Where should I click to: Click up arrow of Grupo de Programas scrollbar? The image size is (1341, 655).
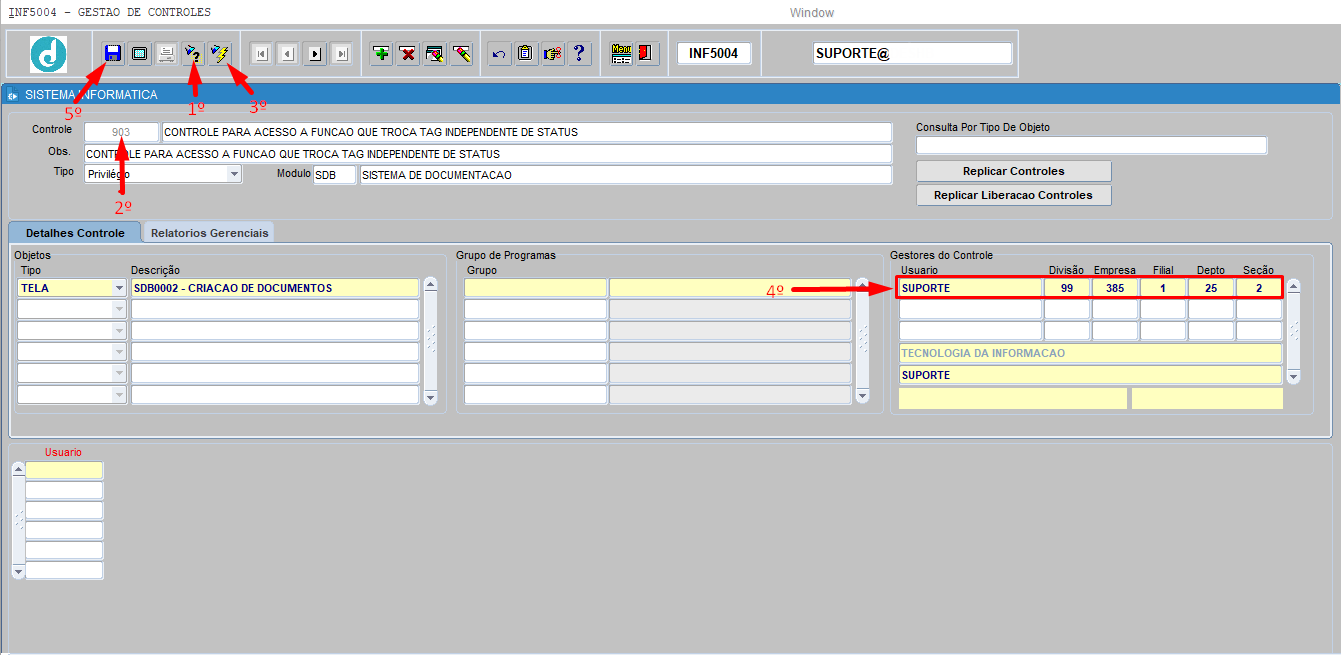point(863,285)
